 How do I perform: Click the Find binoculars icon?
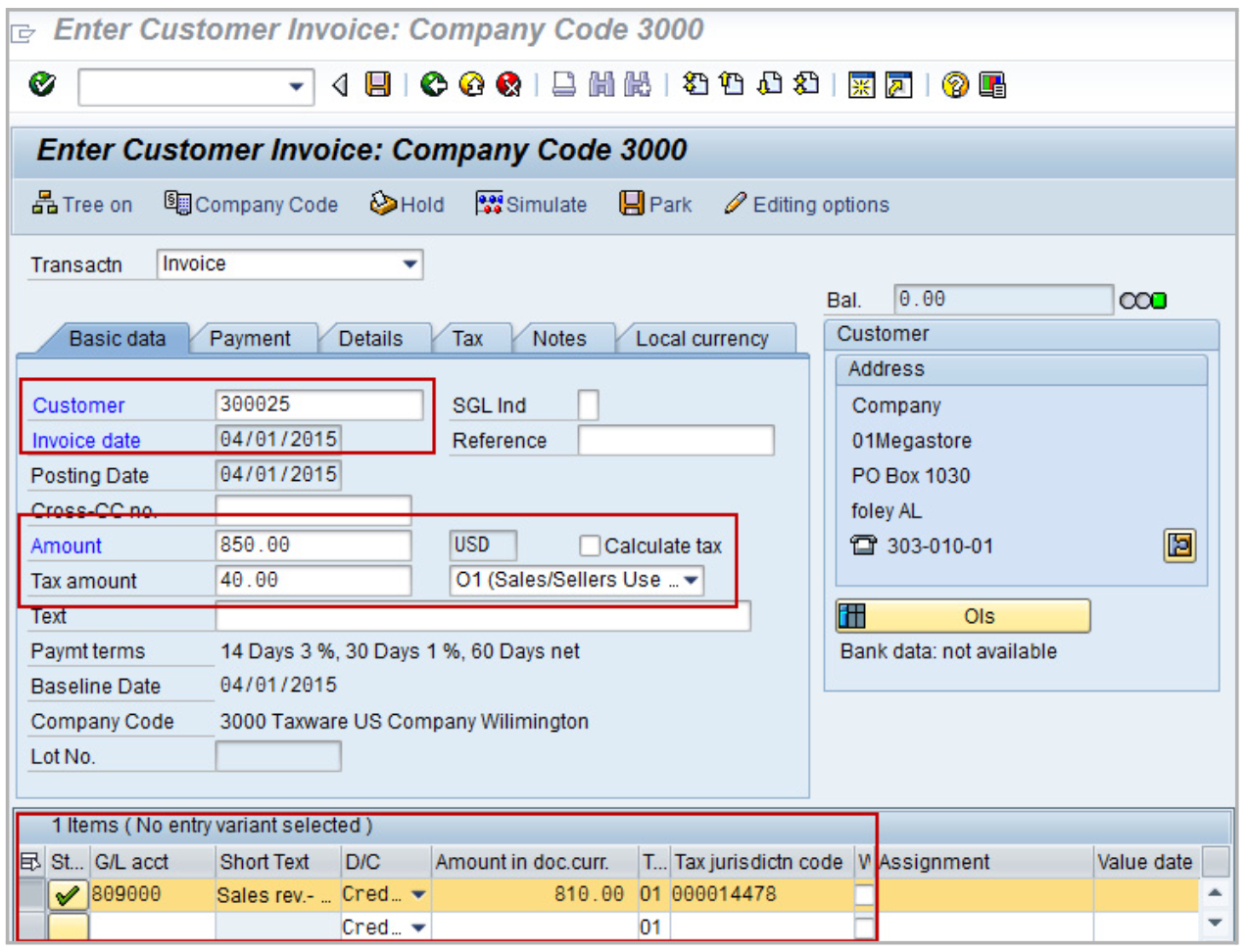pos(601,85)
